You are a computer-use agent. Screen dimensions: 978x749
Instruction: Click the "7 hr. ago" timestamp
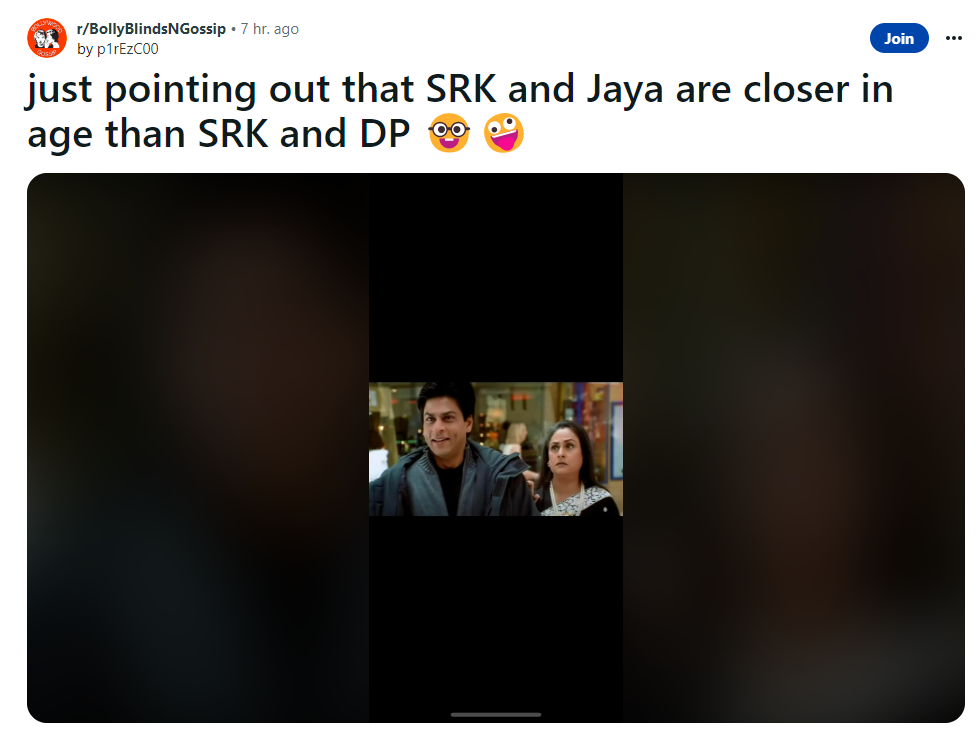(x=269, y=29)
